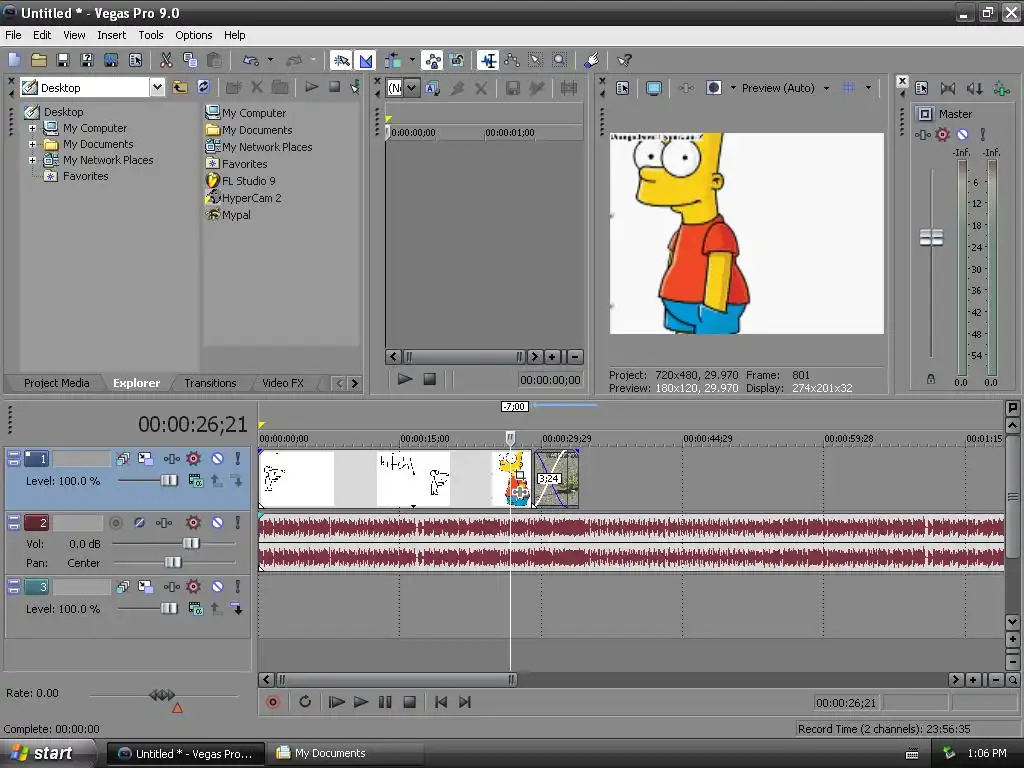Open the Insert menu
1024x768 pixels.
click(112, 35)
